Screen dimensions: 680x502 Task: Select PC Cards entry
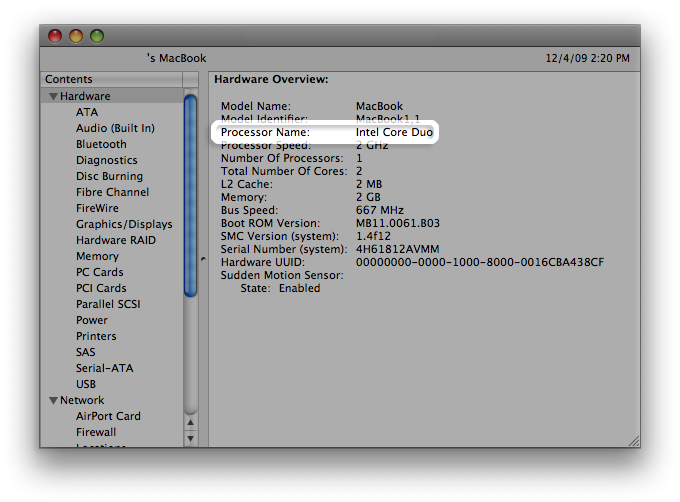100,272
